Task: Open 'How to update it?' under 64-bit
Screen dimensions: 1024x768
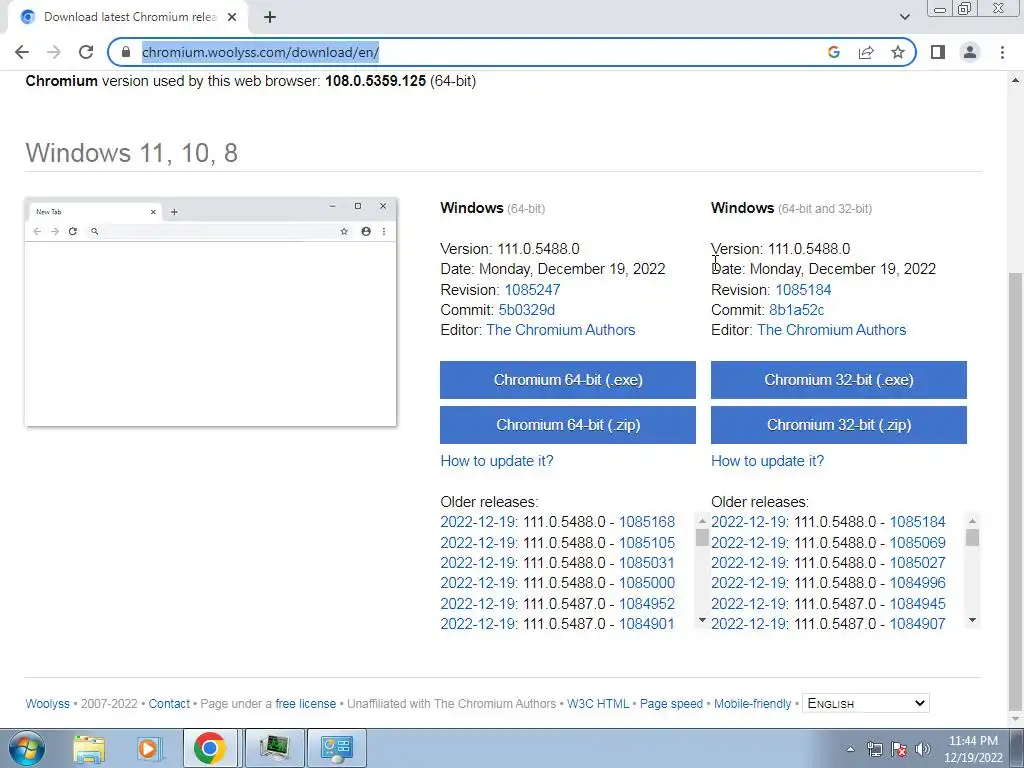Action: click(496, 461)
